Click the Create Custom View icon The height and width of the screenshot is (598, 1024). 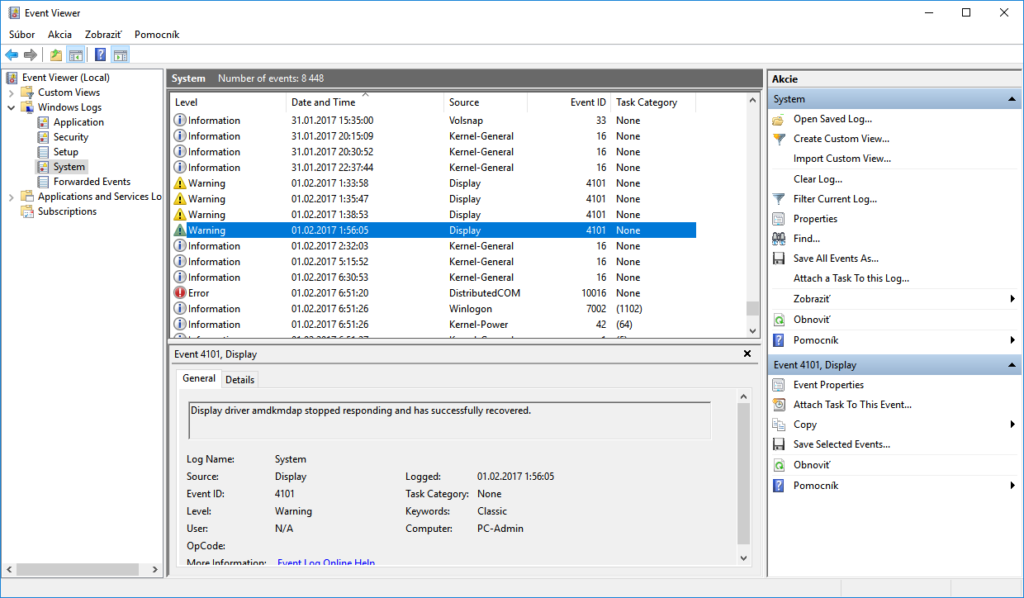tap(779, 139)
